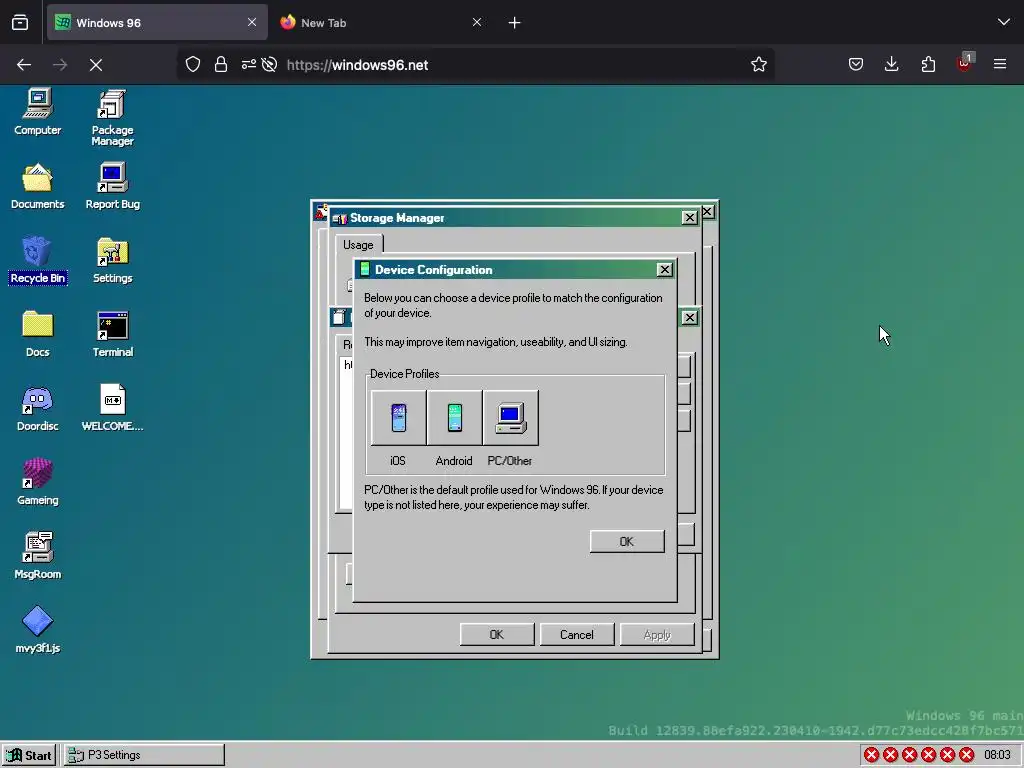Switch to the Windows 96 browser tab

[157, 23]
